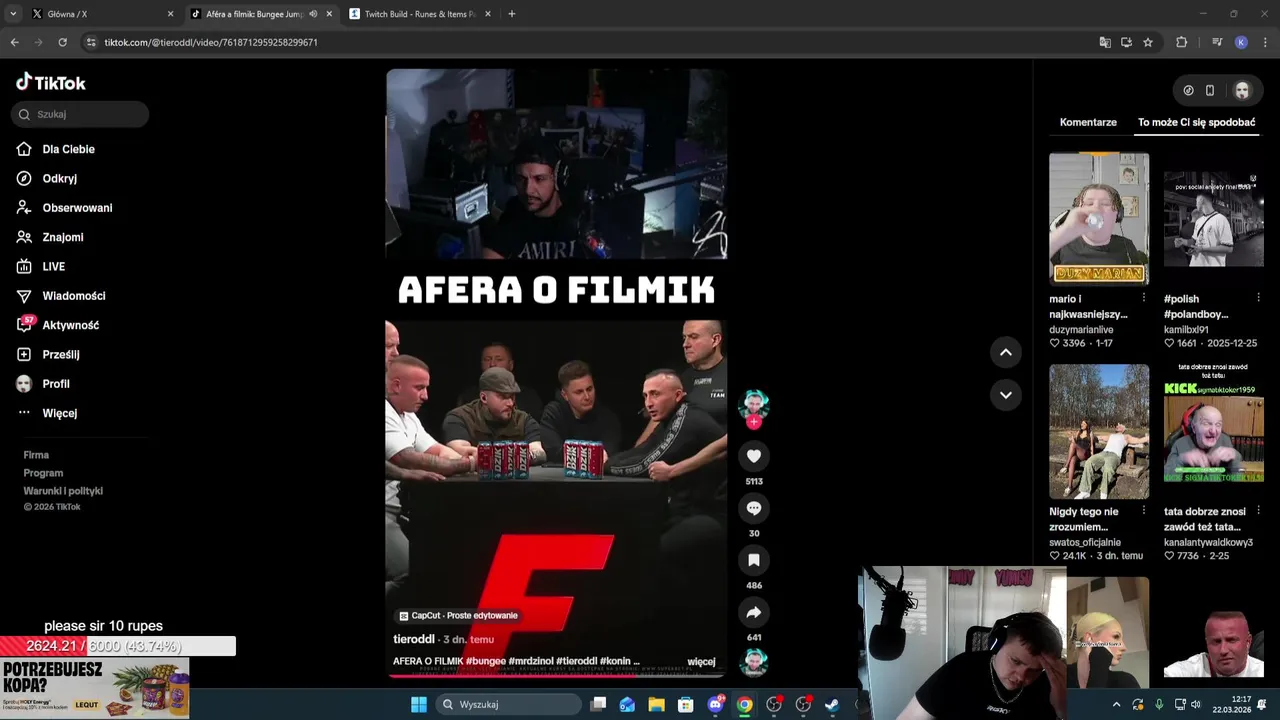Open the TikTok coins icon at top right
Screen dimensions: 1280x720
pos(1188,90)
